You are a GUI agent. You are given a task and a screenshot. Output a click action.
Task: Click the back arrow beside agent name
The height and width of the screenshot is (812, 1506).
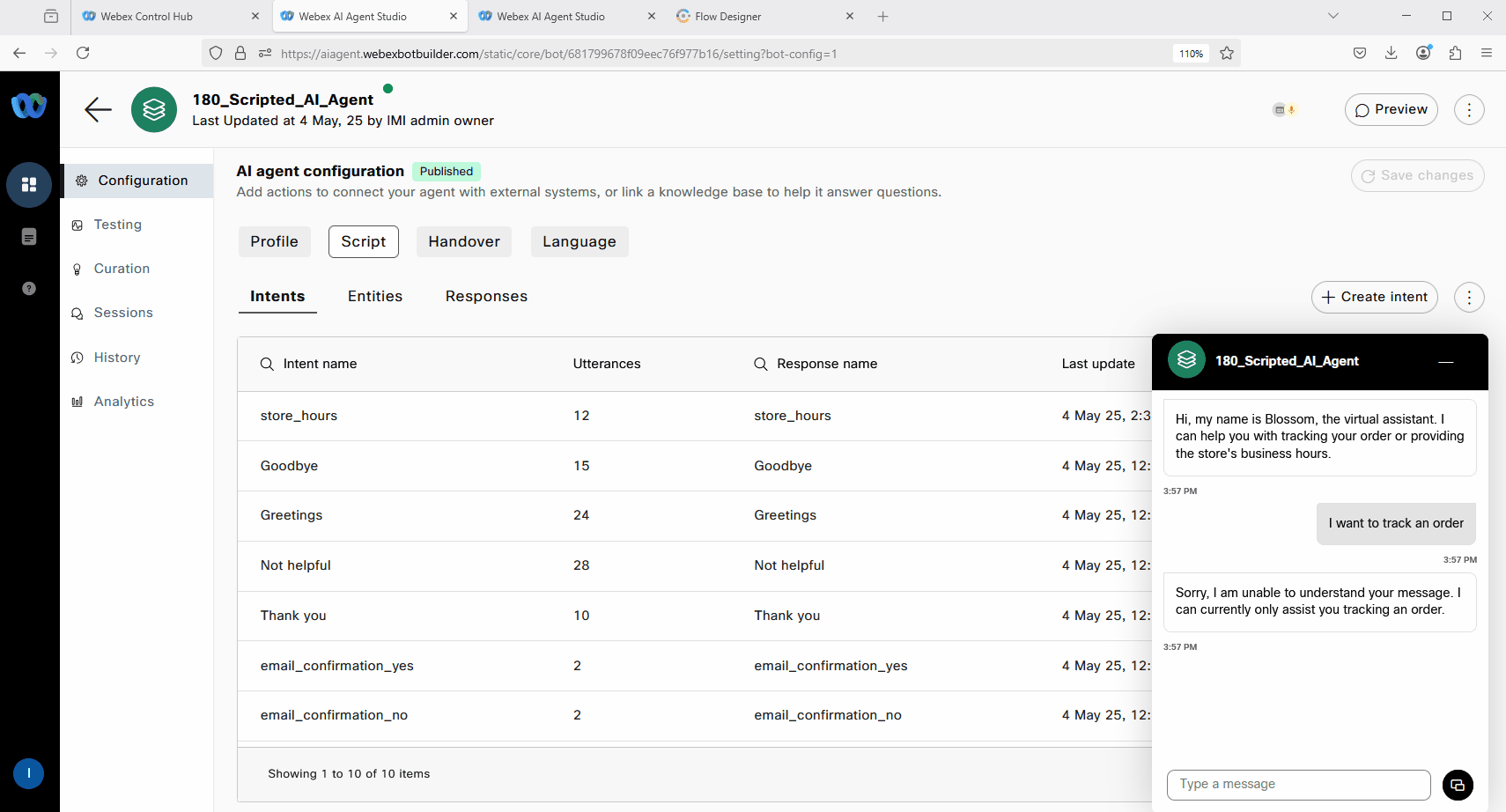tap(98, 109)
